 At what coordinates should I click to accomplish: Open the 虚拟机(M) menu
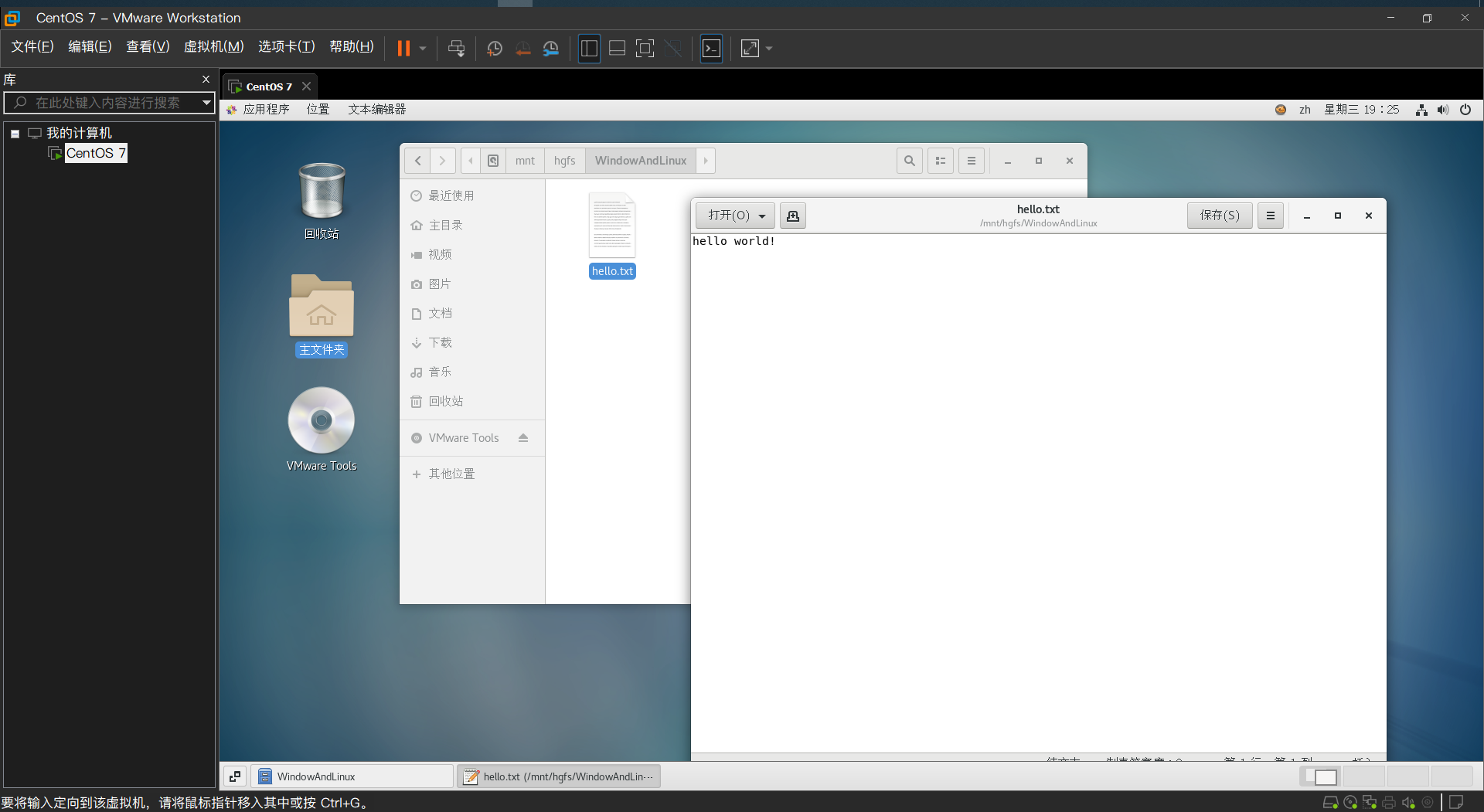(213, 47)
